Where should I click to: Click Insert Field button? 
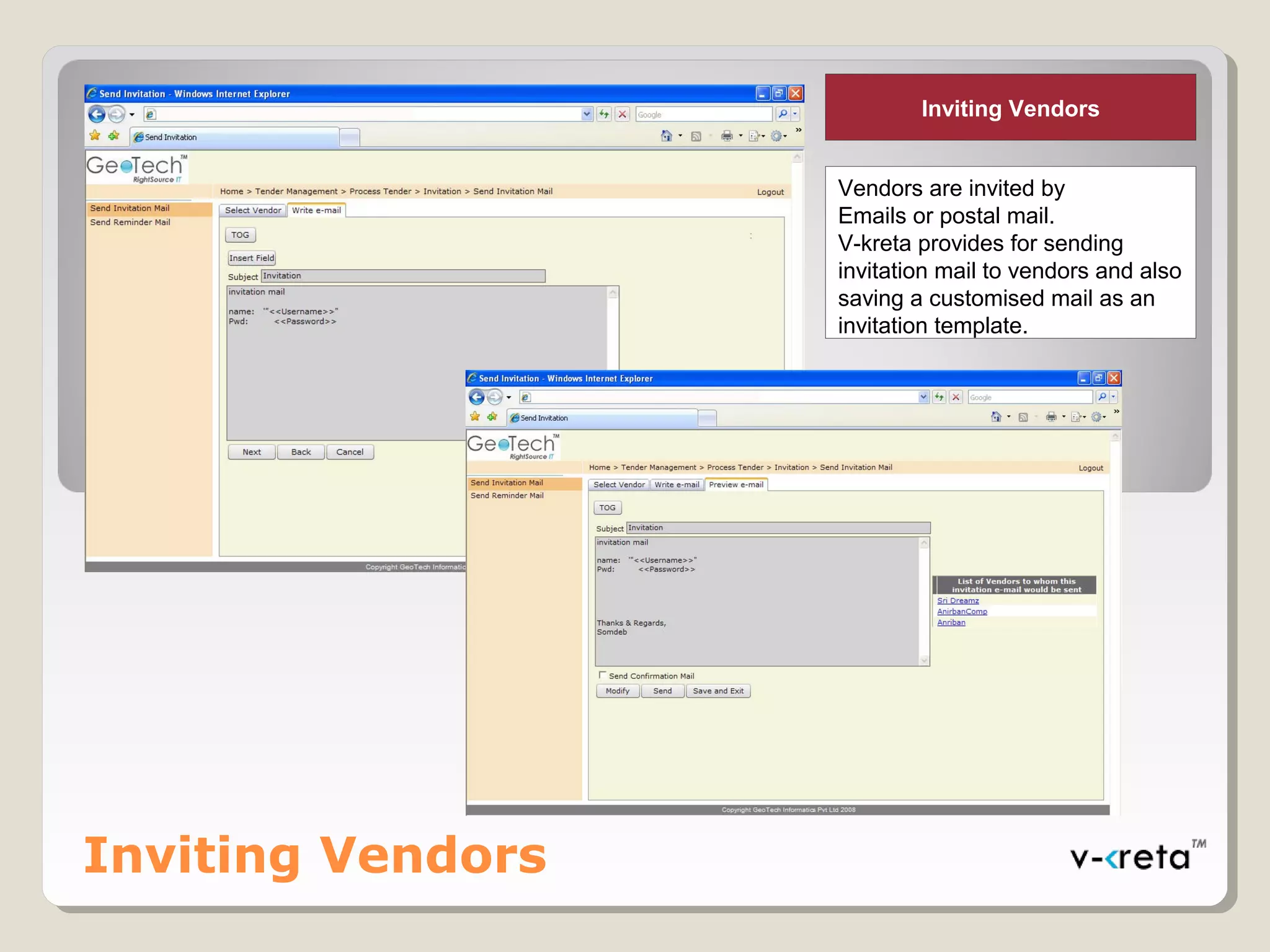pos(251,258)
